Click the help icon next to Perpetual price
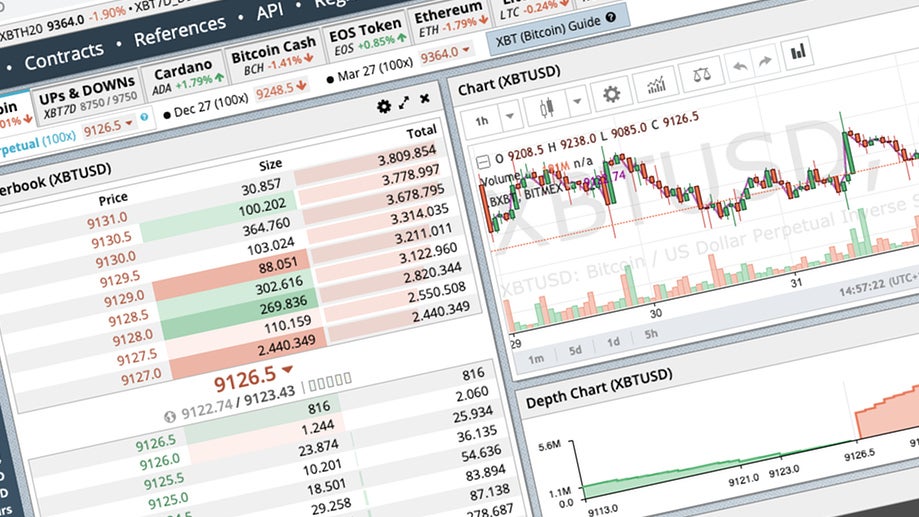This screenshot has height=517, width=919. (x=143, y=117)
